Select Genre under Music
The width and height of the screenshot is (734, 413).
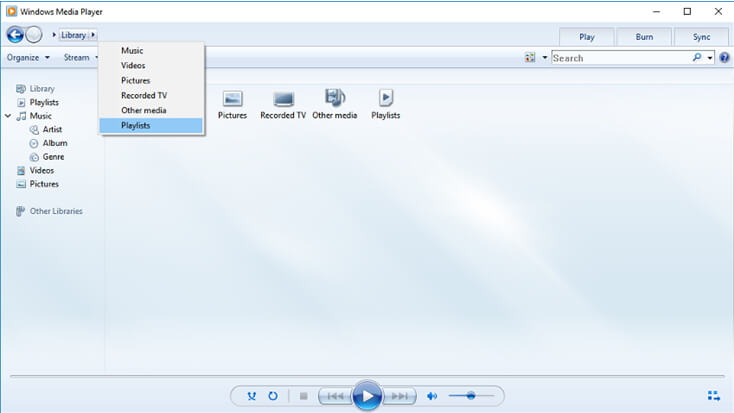click(53, 157)
